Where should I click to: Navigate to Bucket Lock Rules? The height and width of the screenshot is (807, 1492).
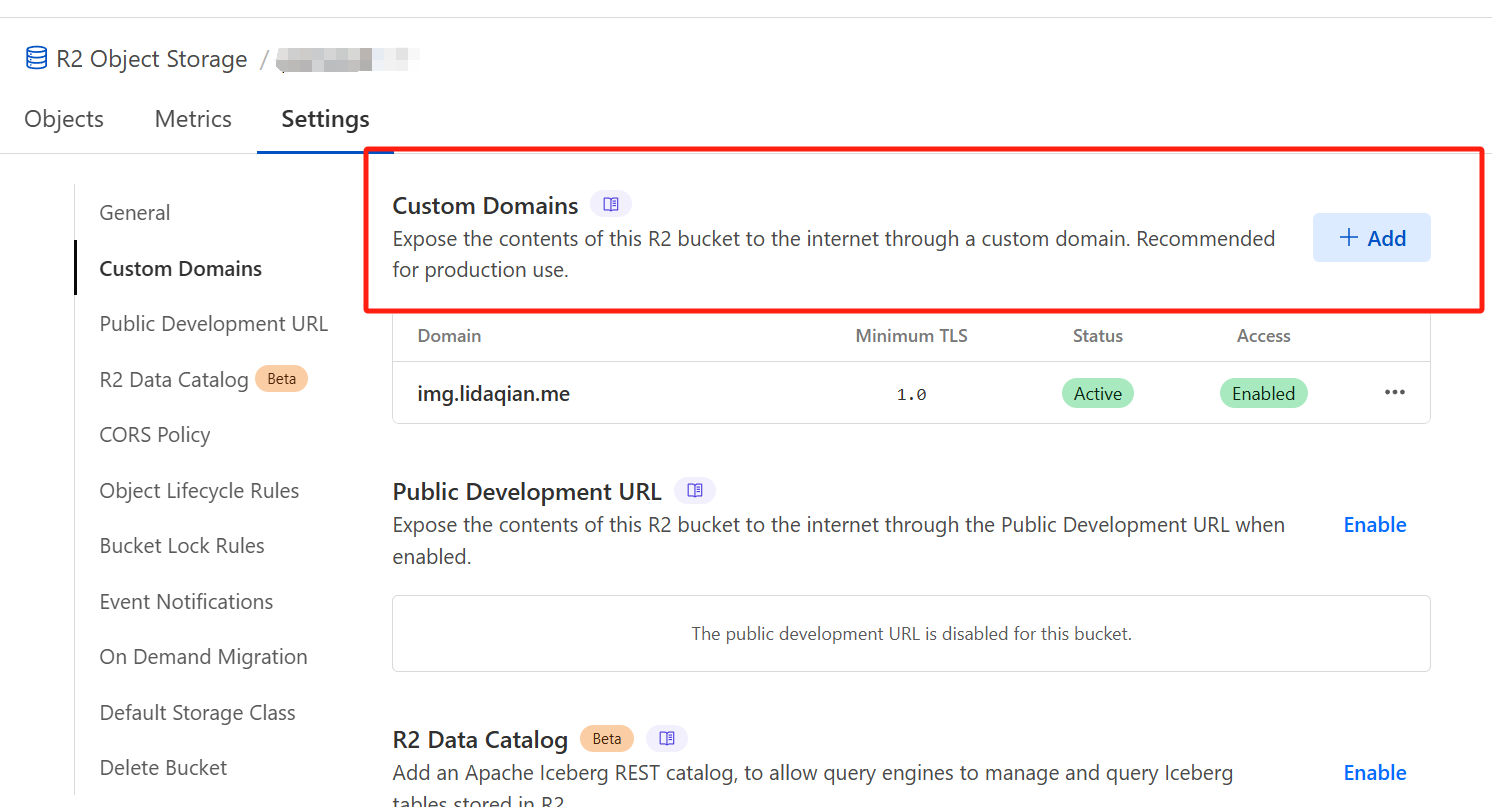pos(182,546)
